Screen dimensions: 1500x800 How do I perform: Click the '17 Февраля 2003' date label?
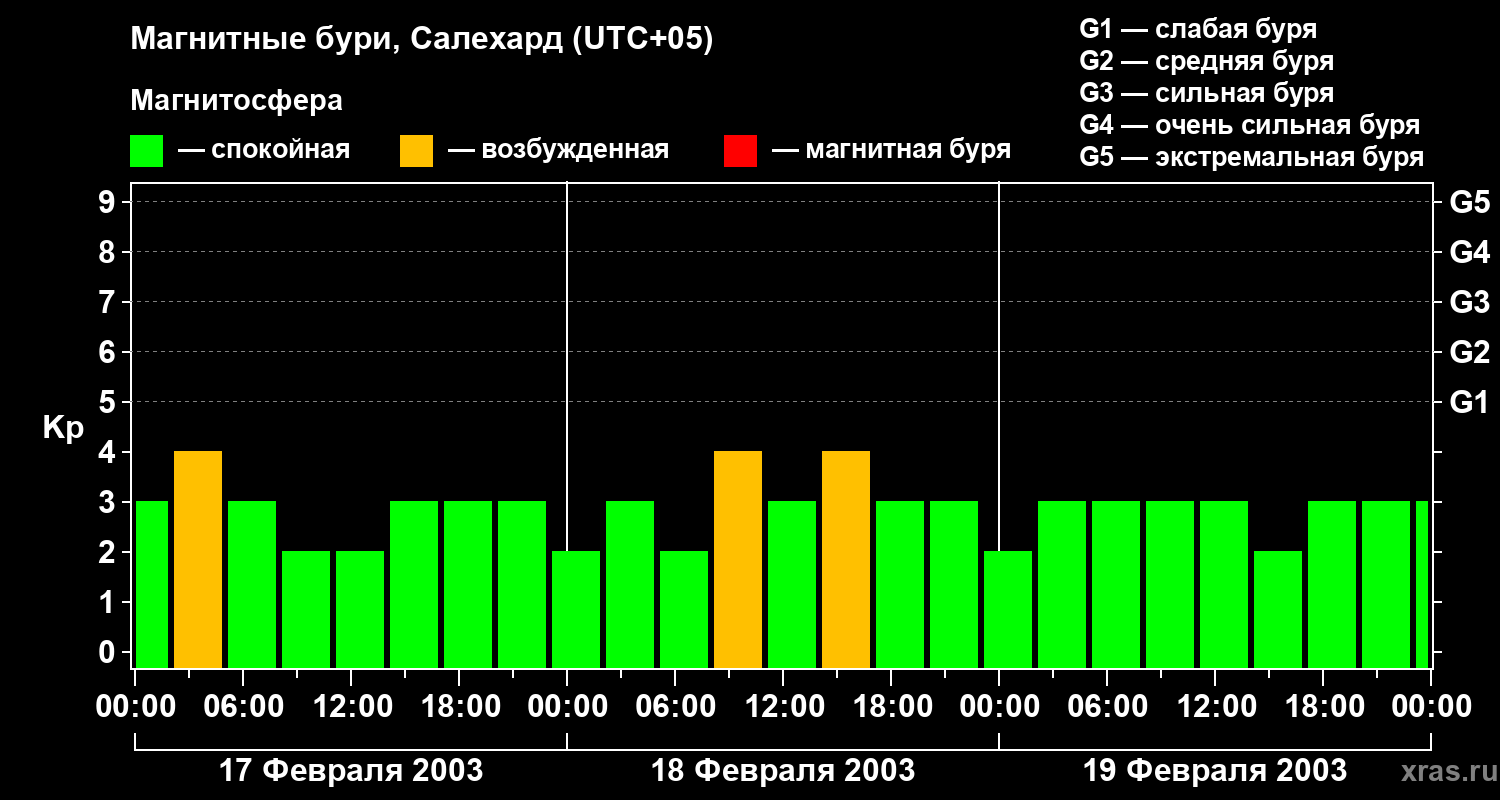(351, 771)
